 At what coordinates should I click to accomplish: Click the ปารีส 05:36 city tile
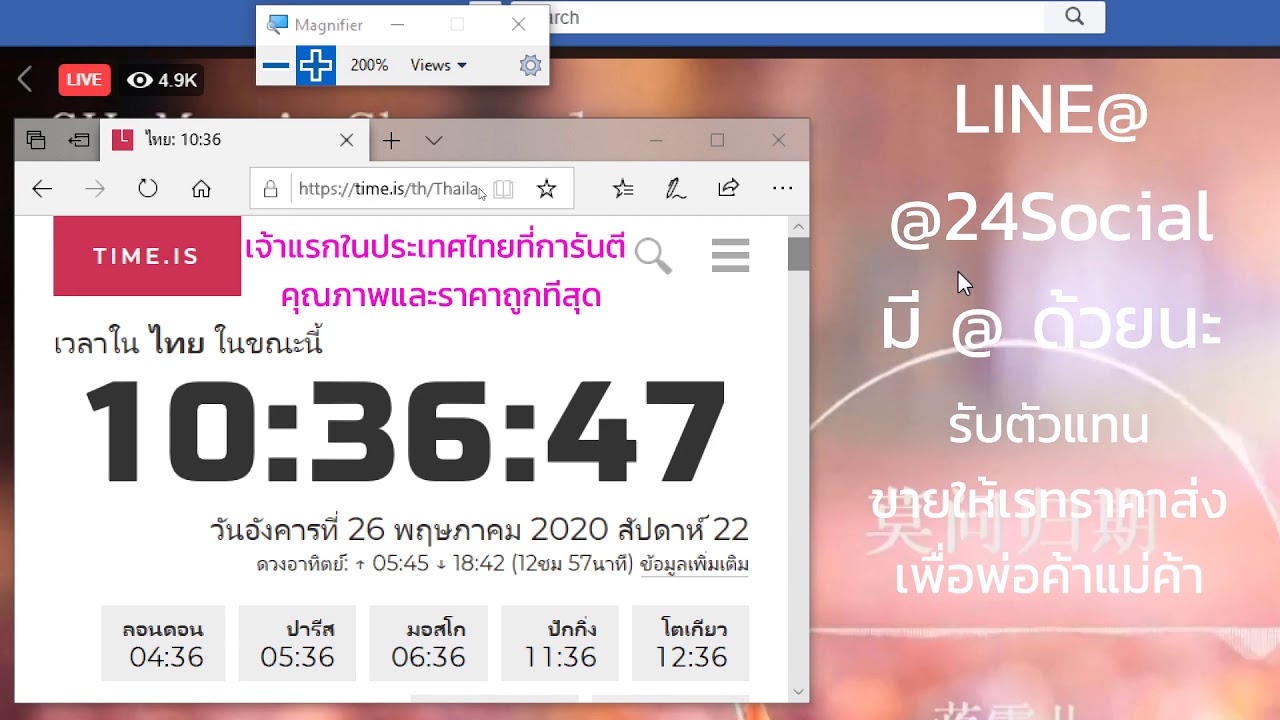296,644
